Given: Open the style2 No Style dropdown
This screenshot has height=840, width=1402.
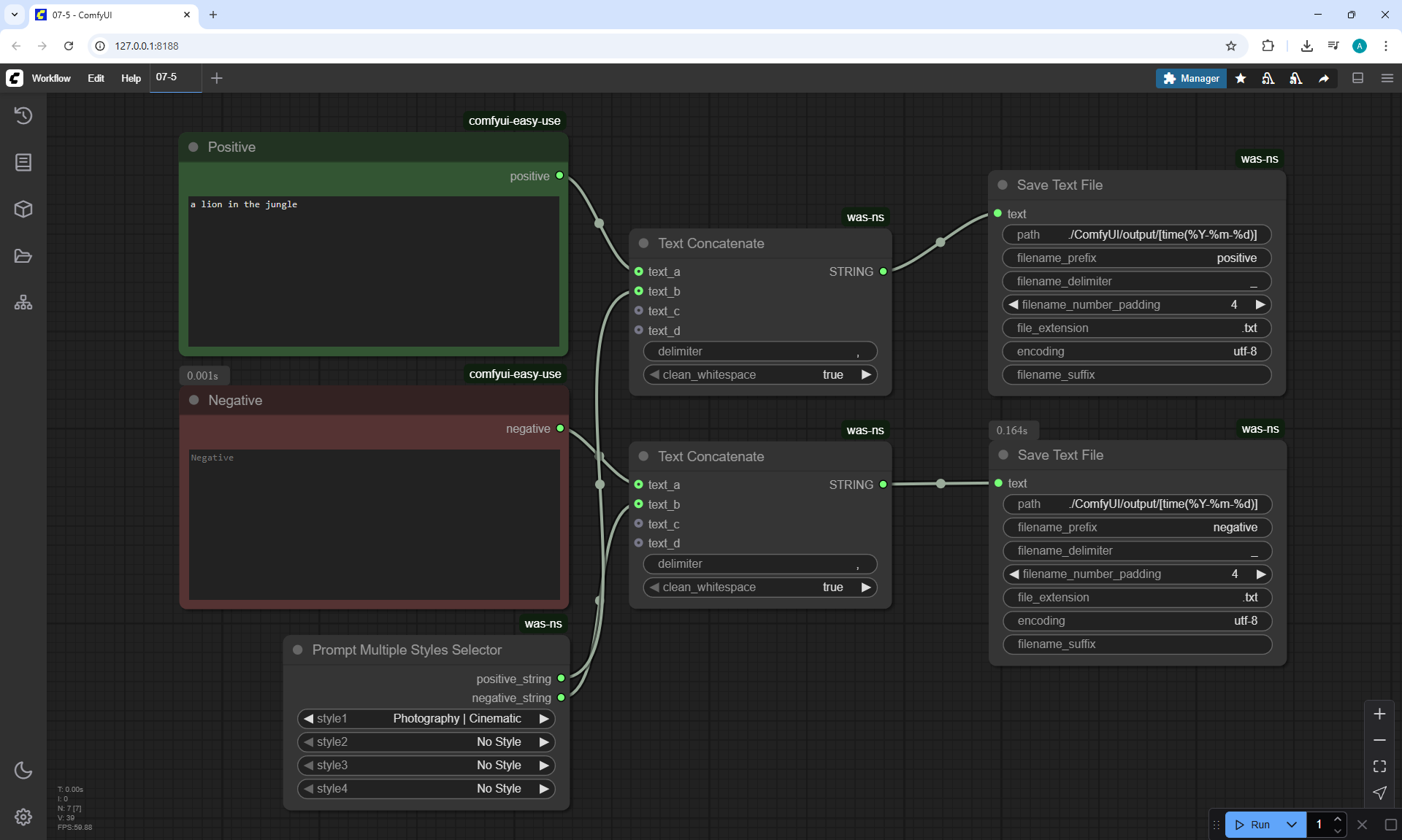Looking at the screenshot, I should [426, 742].
